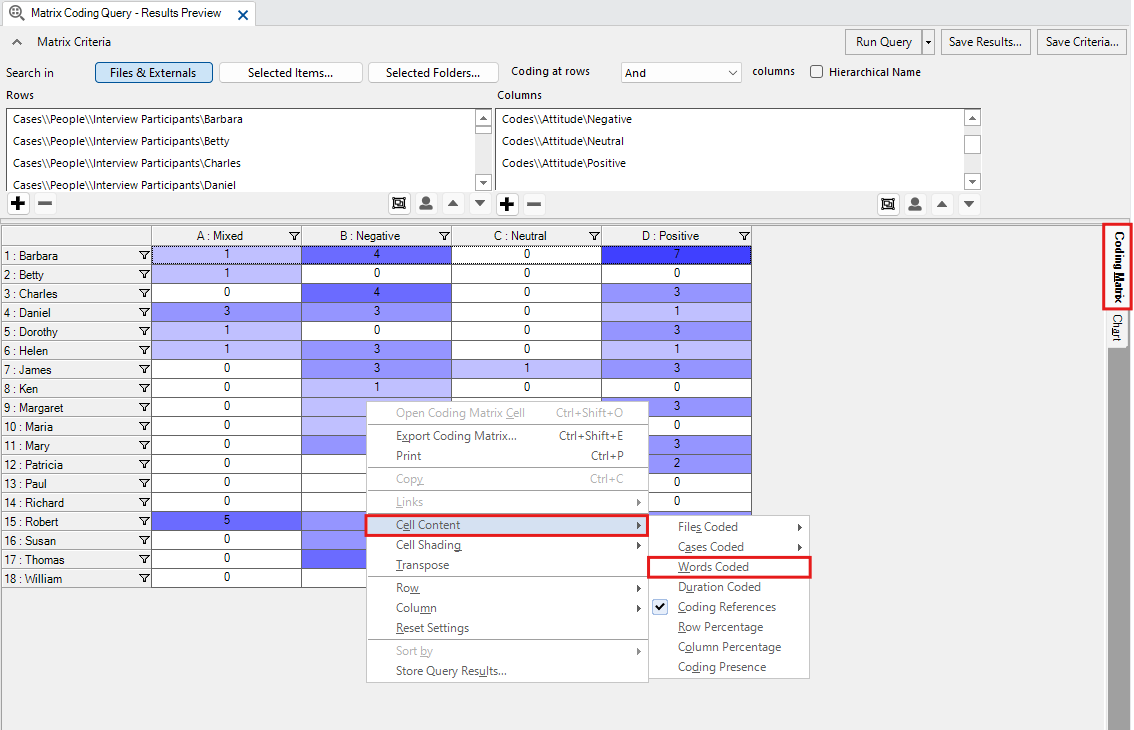Click the Selected Items button
This screenshot has width=1134, height=730.
tap(291, 72)
